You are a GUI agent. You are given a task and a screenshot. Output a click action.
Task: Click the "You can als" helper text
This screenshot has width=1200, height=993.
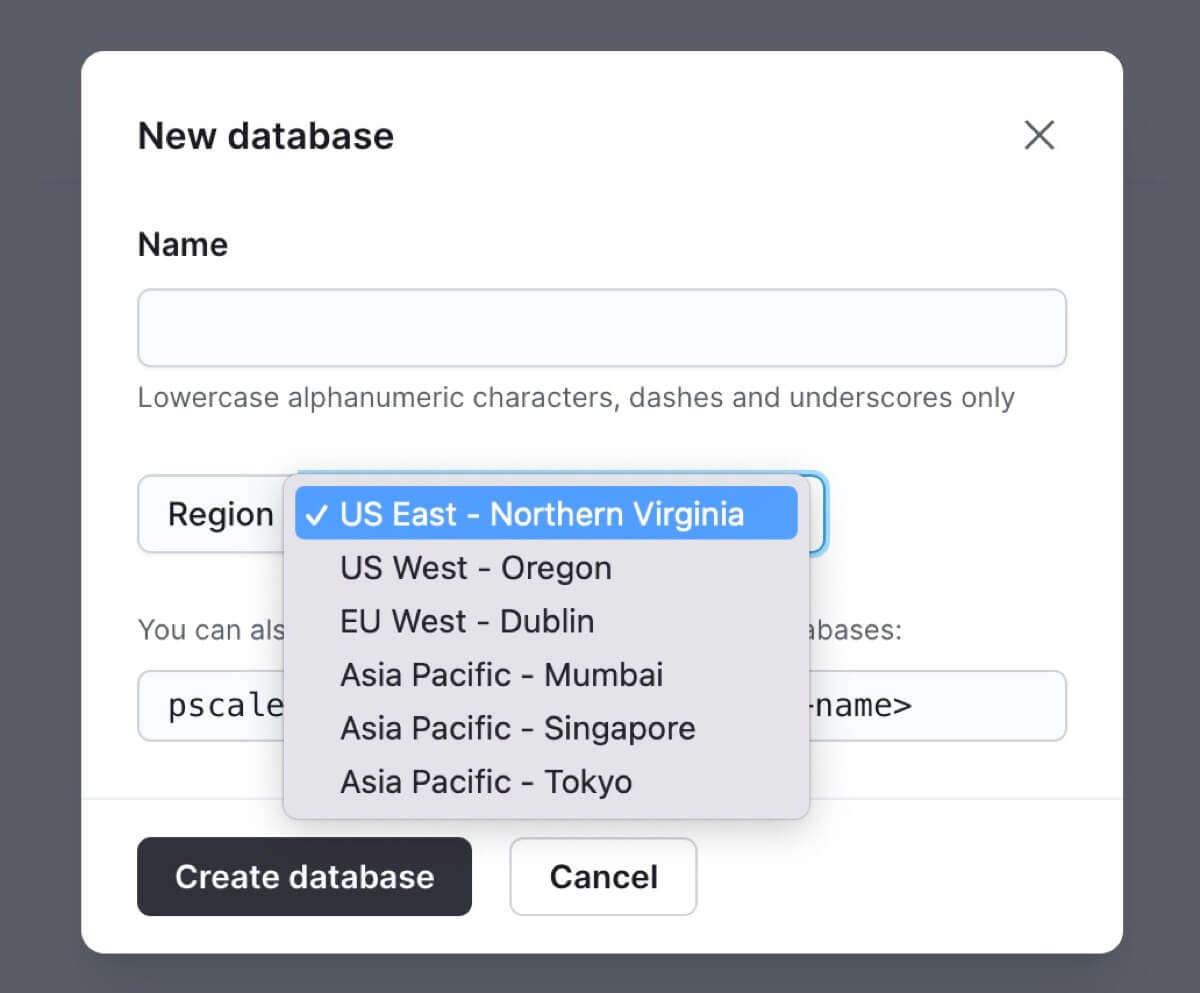pyautogui.click(x=210, y=630)
